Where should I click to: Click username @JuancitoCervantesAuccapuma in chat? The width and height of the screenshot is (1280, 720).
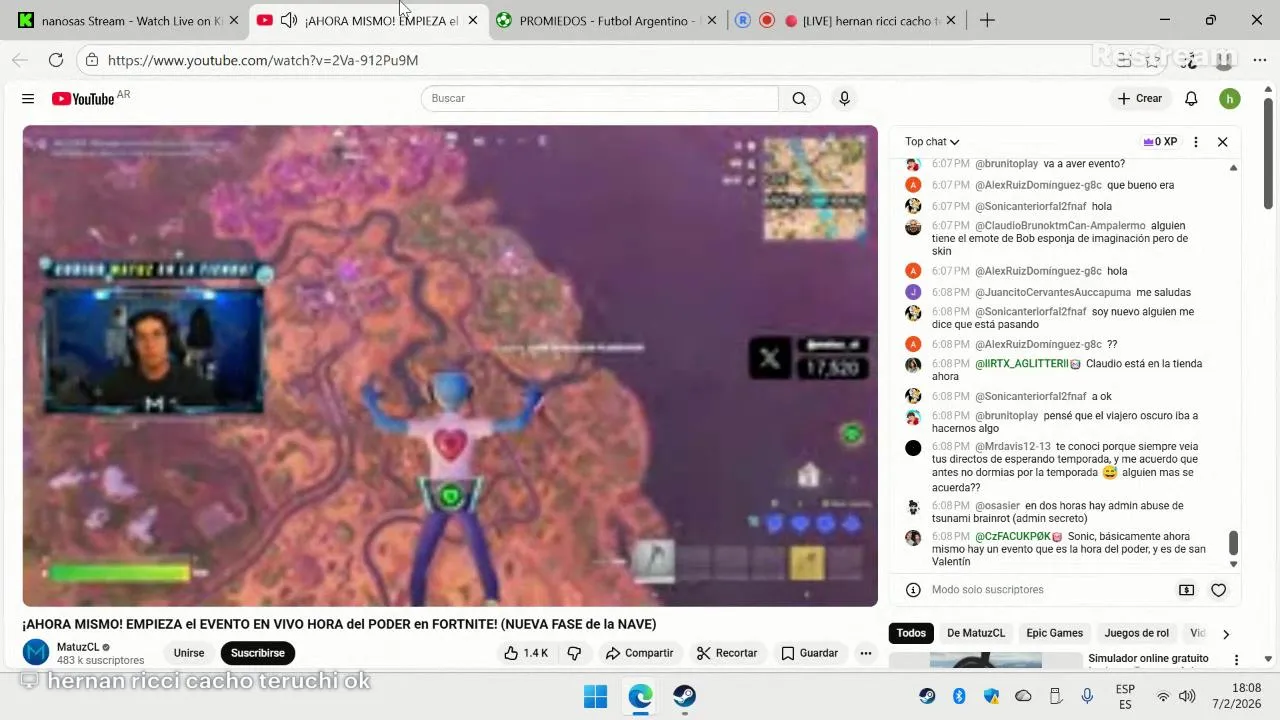(1052, 293)
